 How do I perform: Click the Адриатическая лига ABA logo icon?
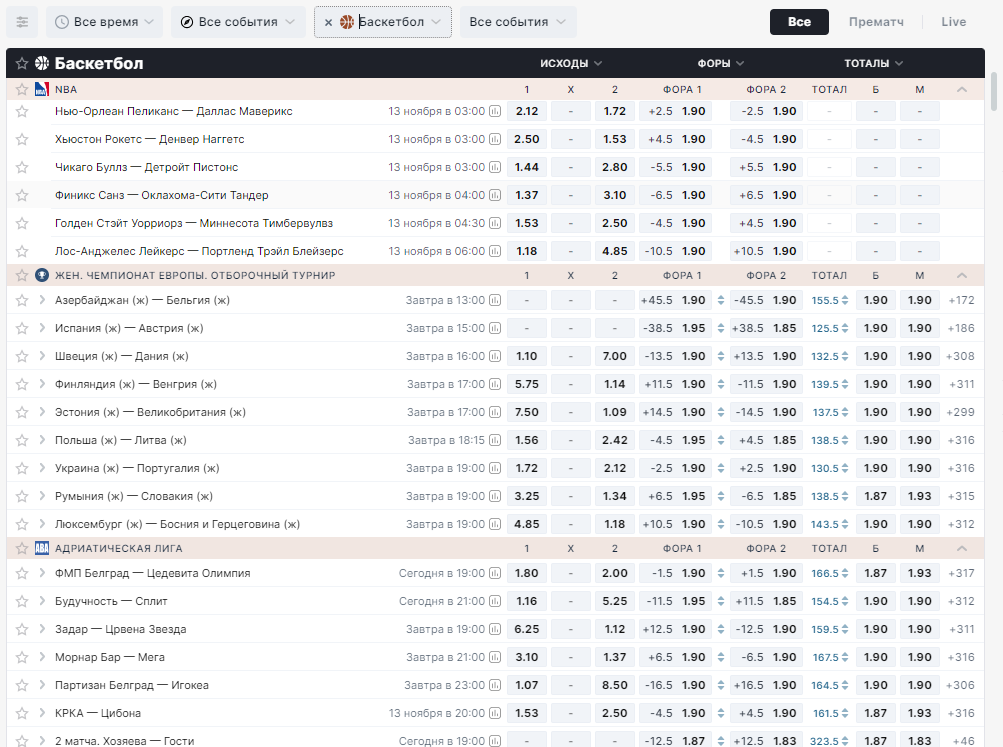(42, 549)
